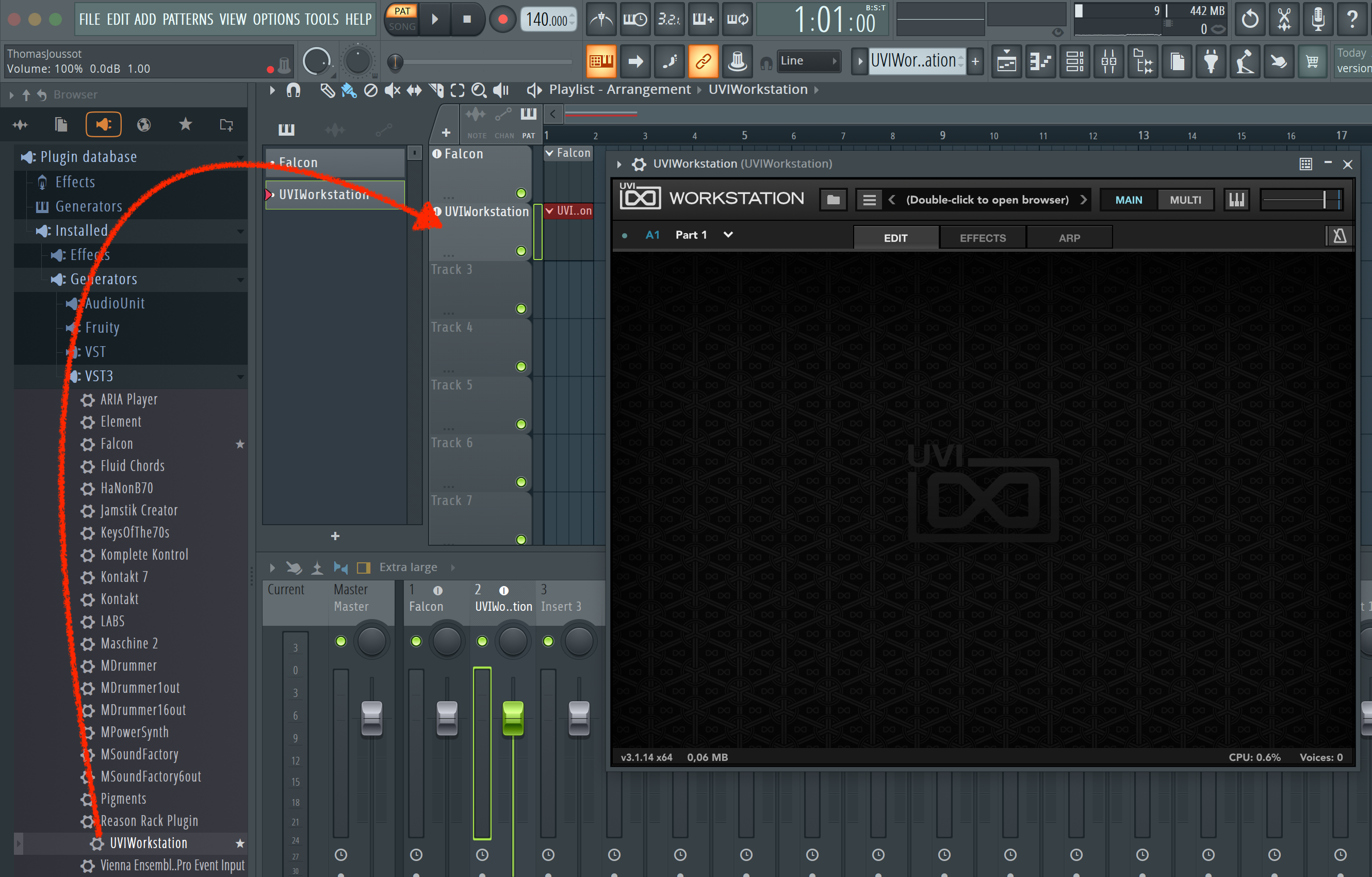1372x877 pixels.
Task: Open the UVIWorkstation plugin options arrow
Action: 619,164
